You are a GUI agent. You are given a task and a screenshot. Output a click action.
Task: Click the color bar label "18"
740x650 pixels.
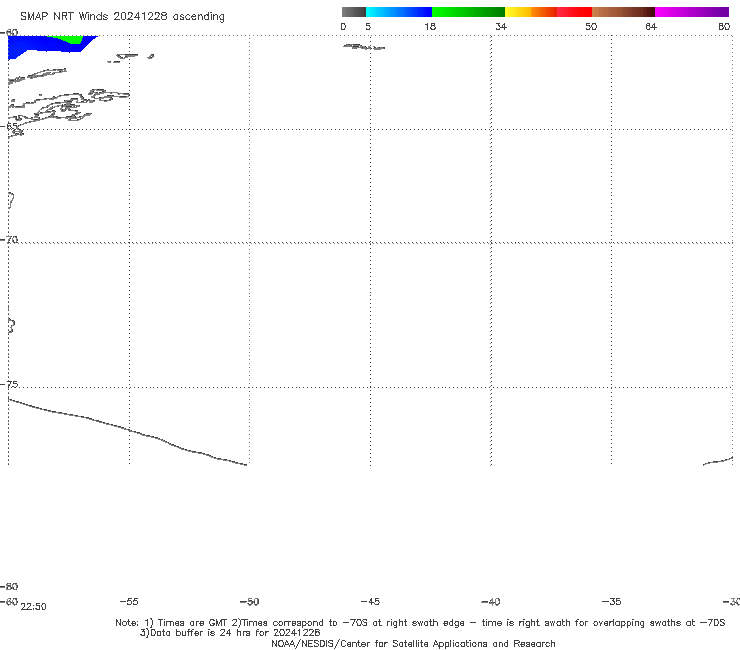(x=430, y=26)
